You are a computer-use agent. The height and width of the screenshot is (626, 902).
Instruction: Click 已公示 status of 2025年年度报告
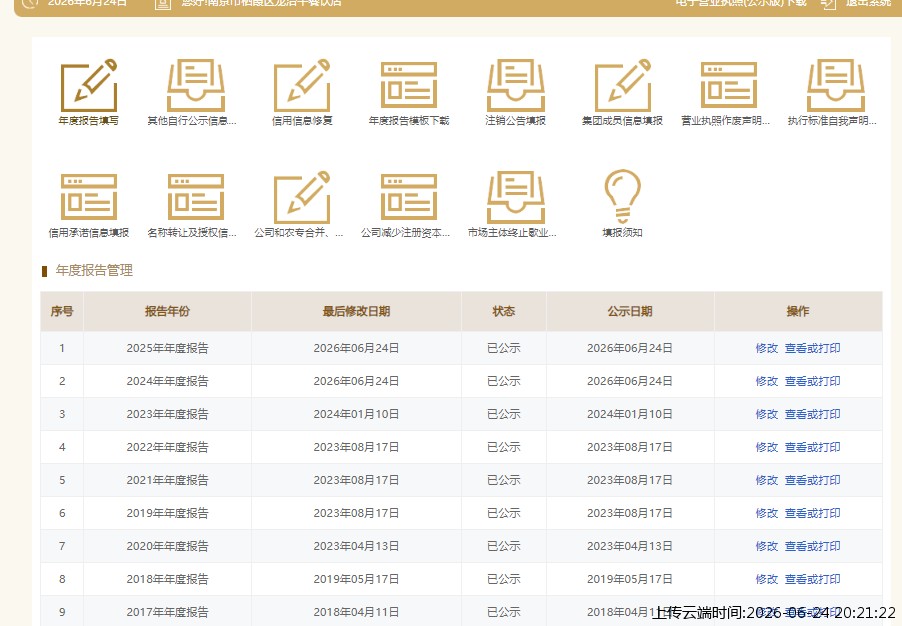[504, 348]
